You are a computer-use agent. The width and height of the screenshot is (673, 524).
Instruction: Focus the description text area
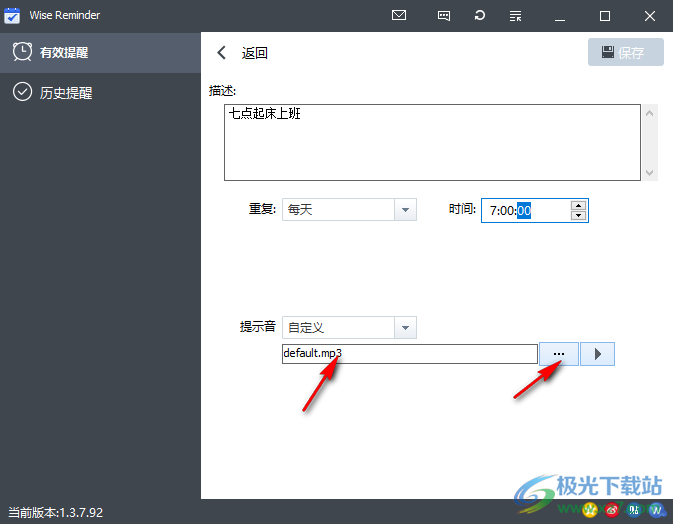[432, 142]
